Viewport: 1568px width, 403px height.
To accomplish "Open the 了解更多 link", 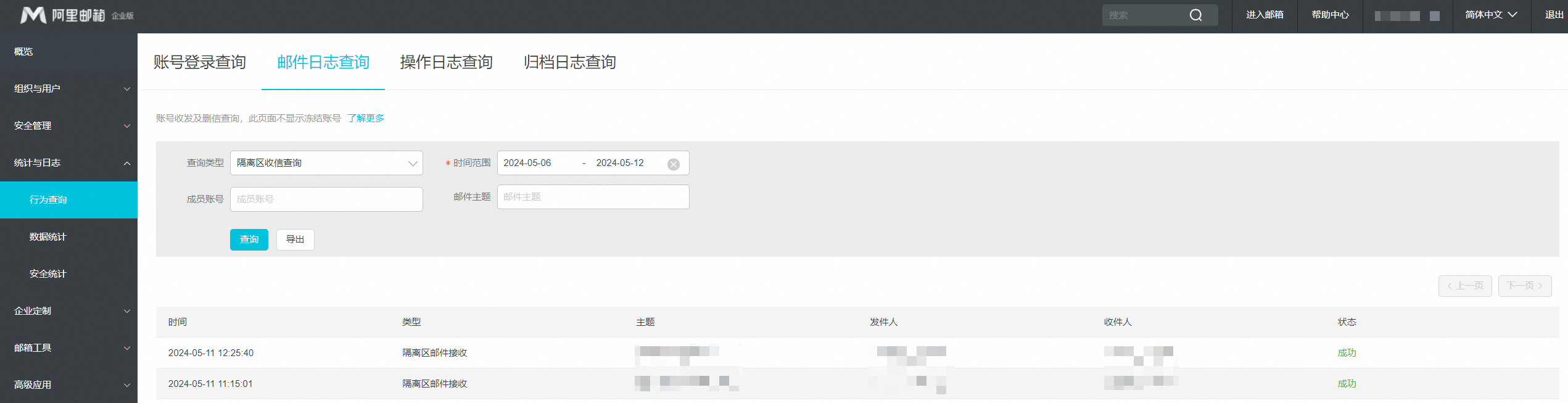I will coord(366,118).
